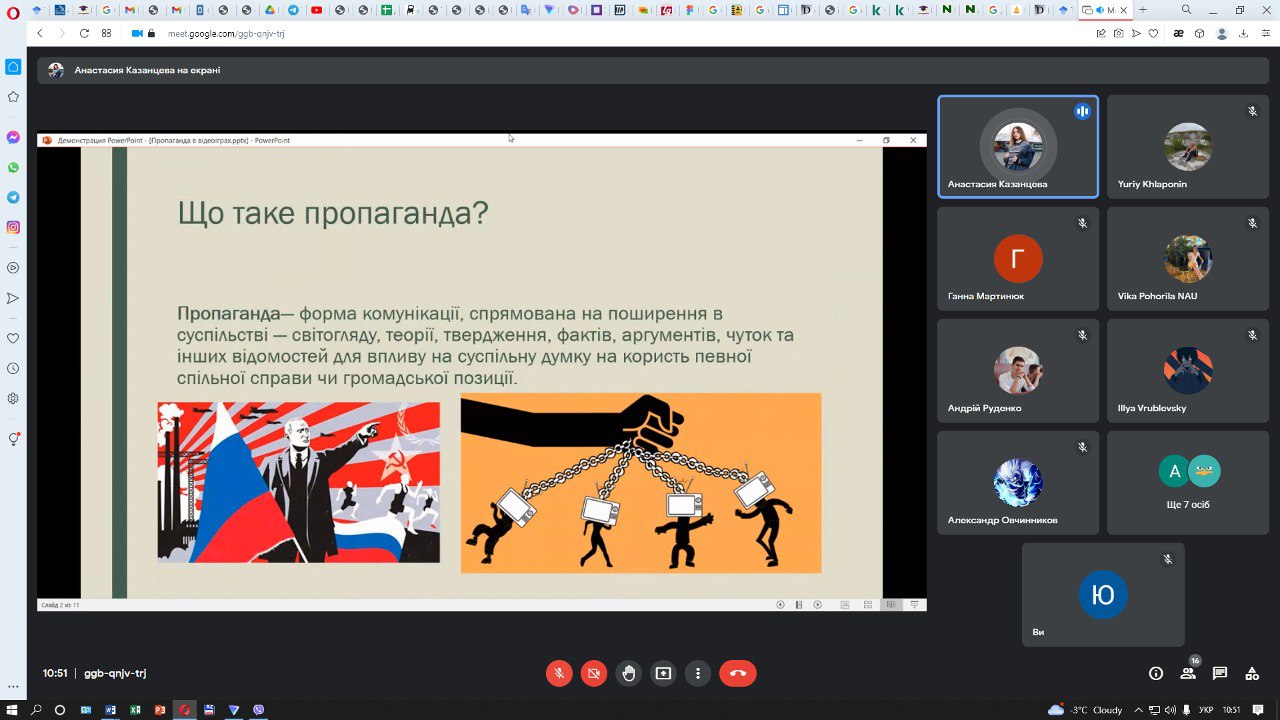Leave the call with red hang-up button
Image resolution: width=1280 pixels, height=720 pixels.
click(738, 673)
